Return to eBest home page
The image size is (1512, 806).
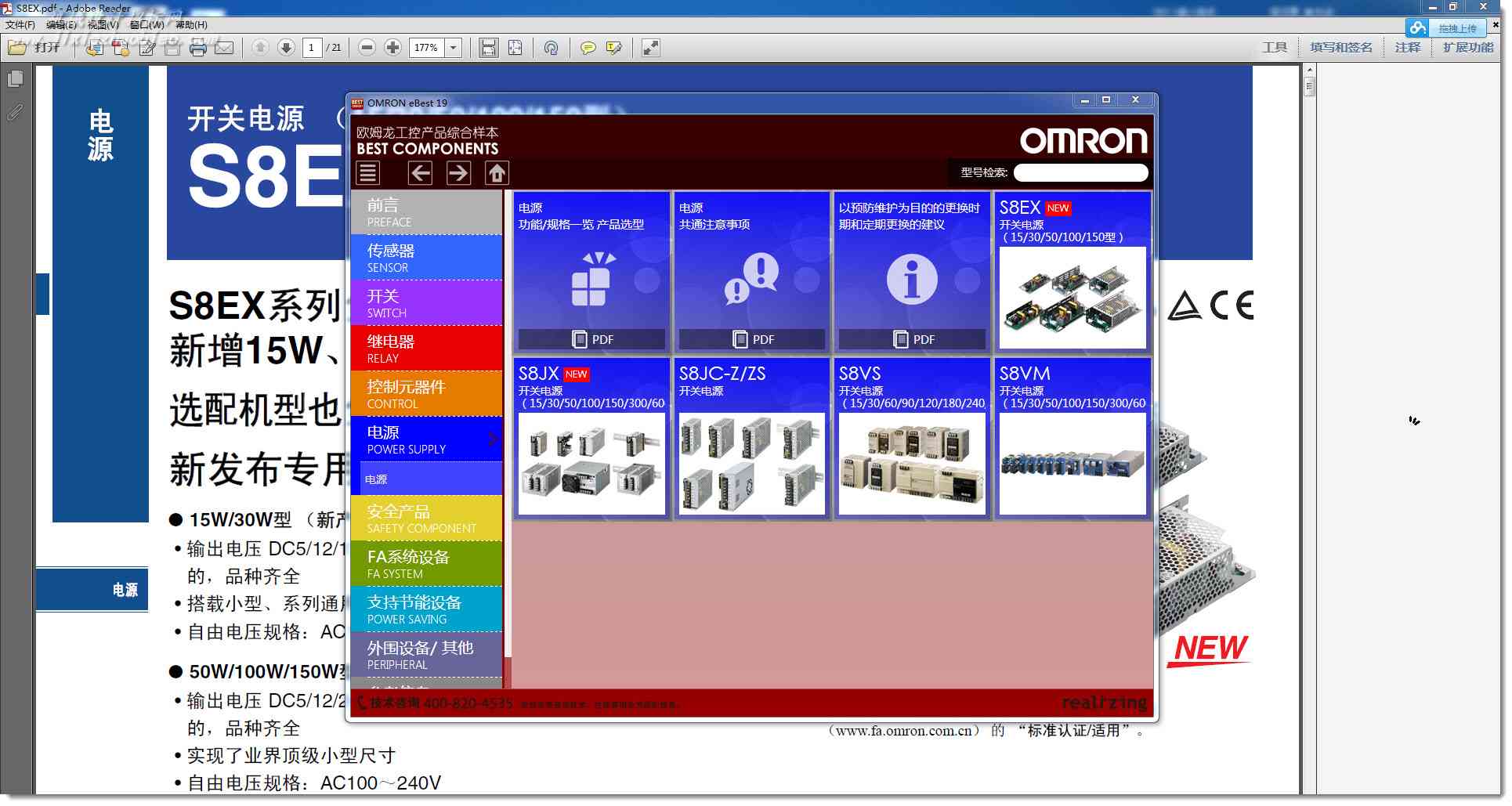click(497, 172)
